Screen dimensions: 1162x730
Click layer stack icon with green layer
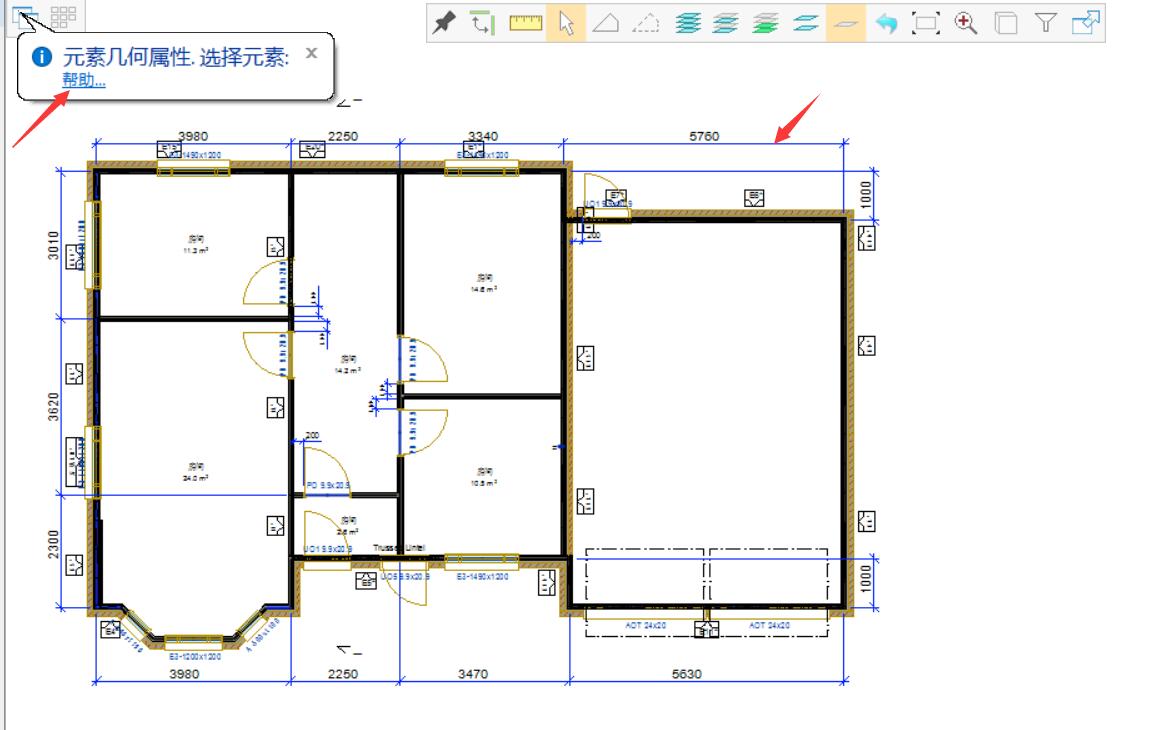click(x=766, y=23)
